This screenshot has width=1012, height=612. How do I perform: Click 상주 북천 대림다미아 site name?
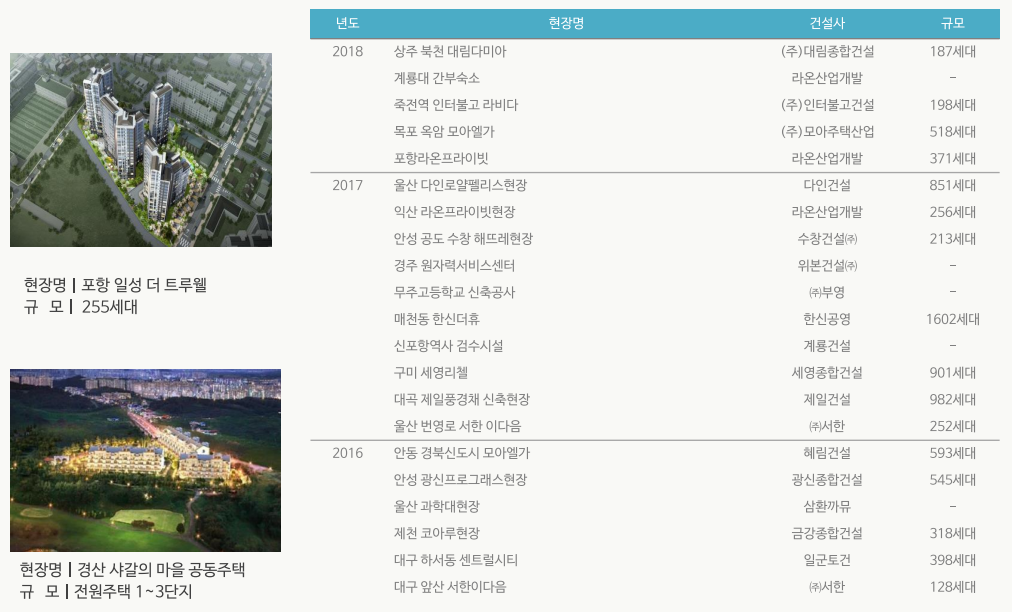click(x=450, y=52)
